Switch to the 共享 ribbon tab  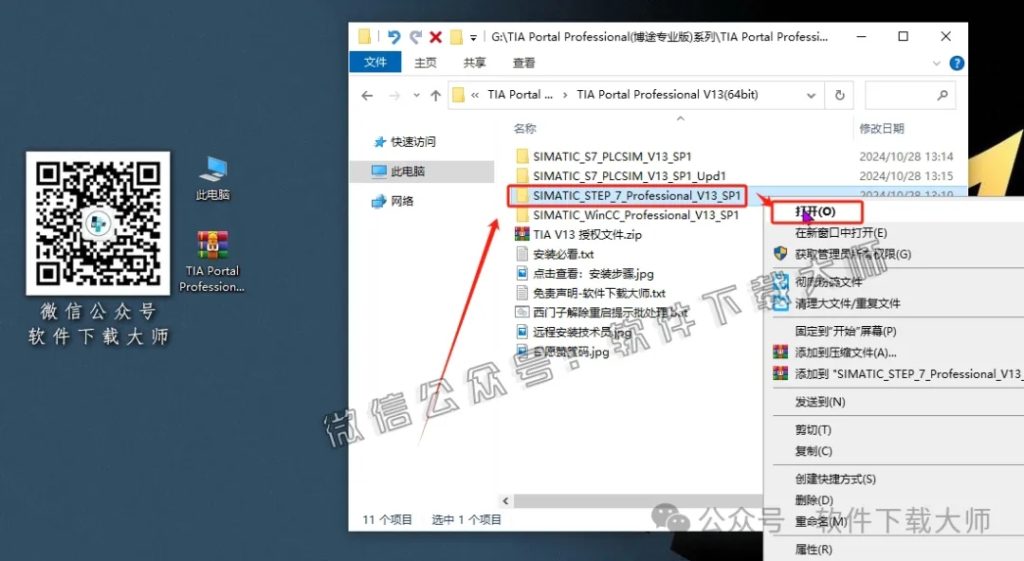475,63
